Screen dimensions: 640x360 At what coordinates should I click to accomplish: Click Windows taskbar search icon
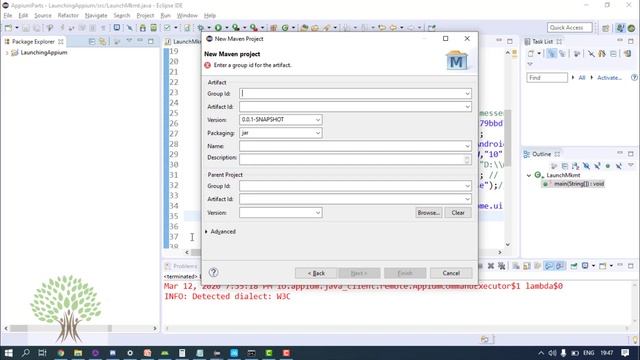25,353
